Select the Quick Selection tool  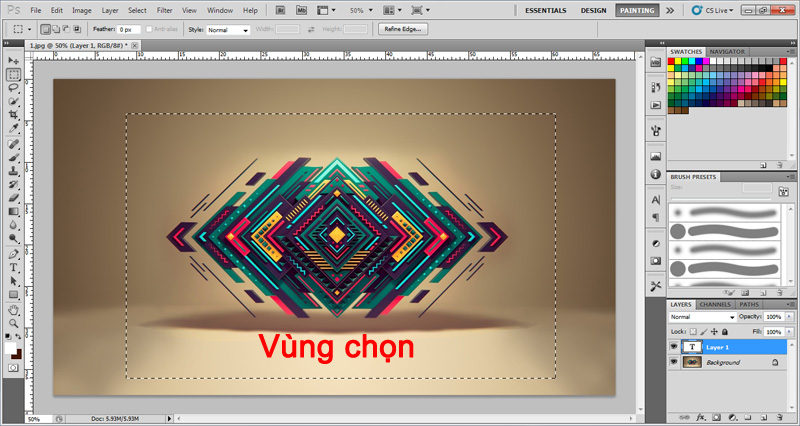pos(13,102)
